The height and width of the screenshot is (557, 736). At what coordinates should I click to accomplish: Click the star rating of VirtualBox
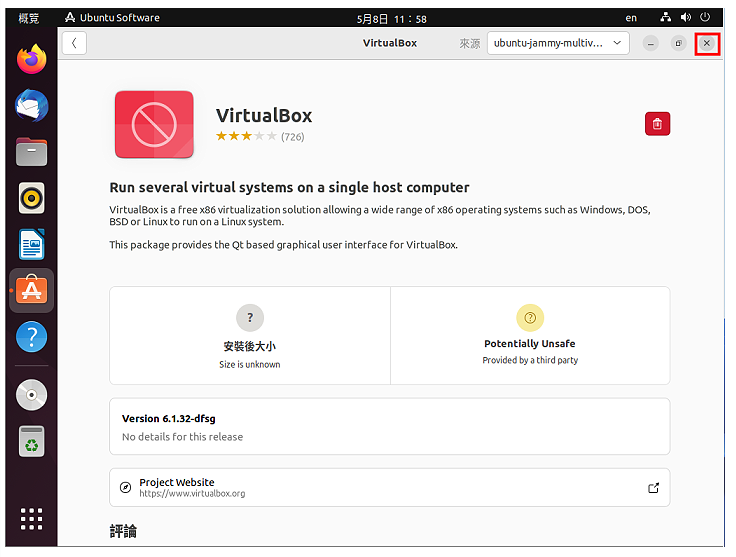click(246, 137)
